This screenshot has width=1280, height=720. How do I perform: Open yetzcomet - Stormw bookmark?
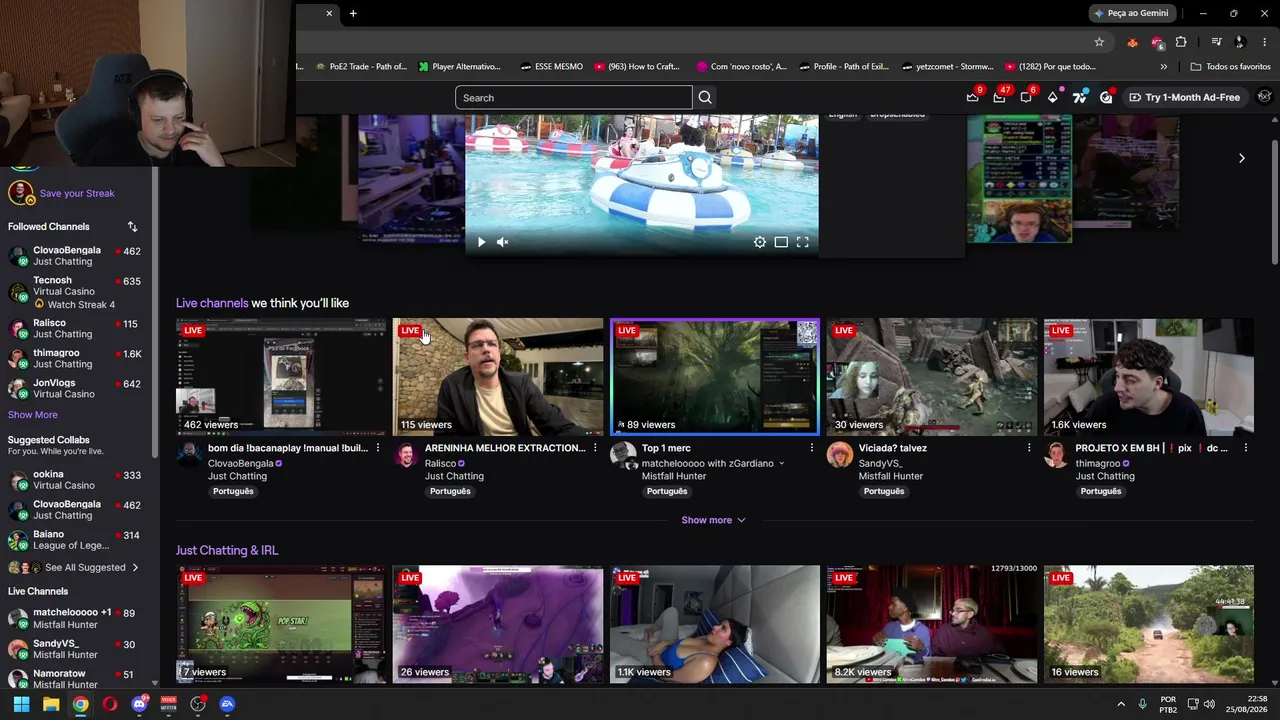pos(947,67)
